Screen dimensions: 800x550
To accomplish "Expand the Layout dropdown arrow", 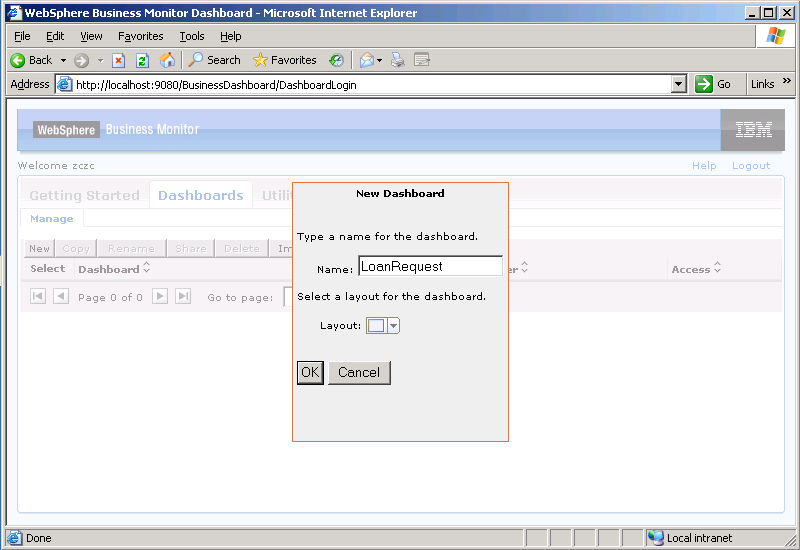I will click(393, 325).
